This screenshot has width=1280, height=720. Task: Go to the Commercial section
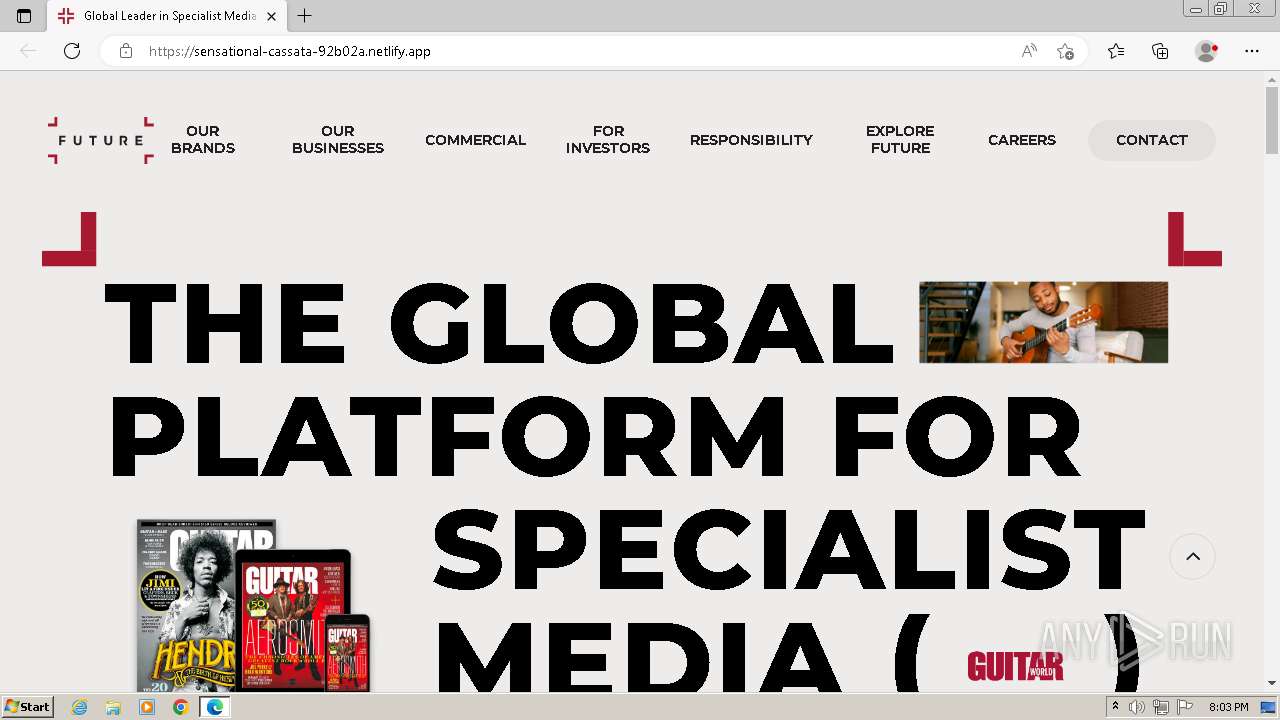[475, 140]
